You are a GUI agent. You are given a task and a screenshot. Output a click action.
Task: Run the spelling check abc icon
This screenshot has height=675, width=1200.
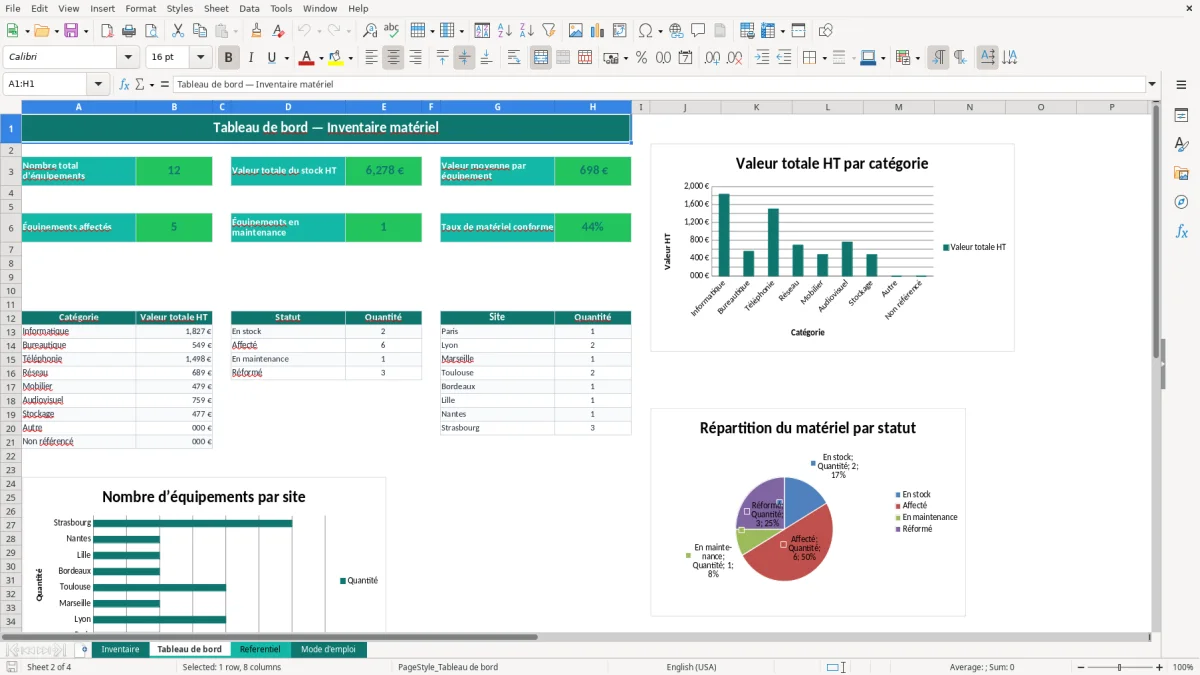click(x=392, y=31)
